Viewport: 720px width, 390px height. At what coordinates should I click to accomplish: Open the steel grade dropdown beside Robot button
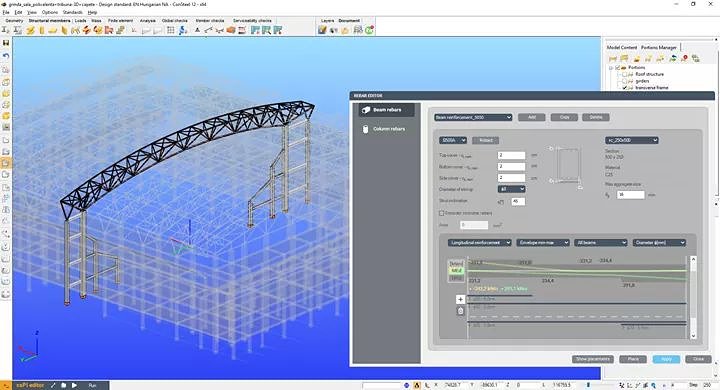pos(453,140)
